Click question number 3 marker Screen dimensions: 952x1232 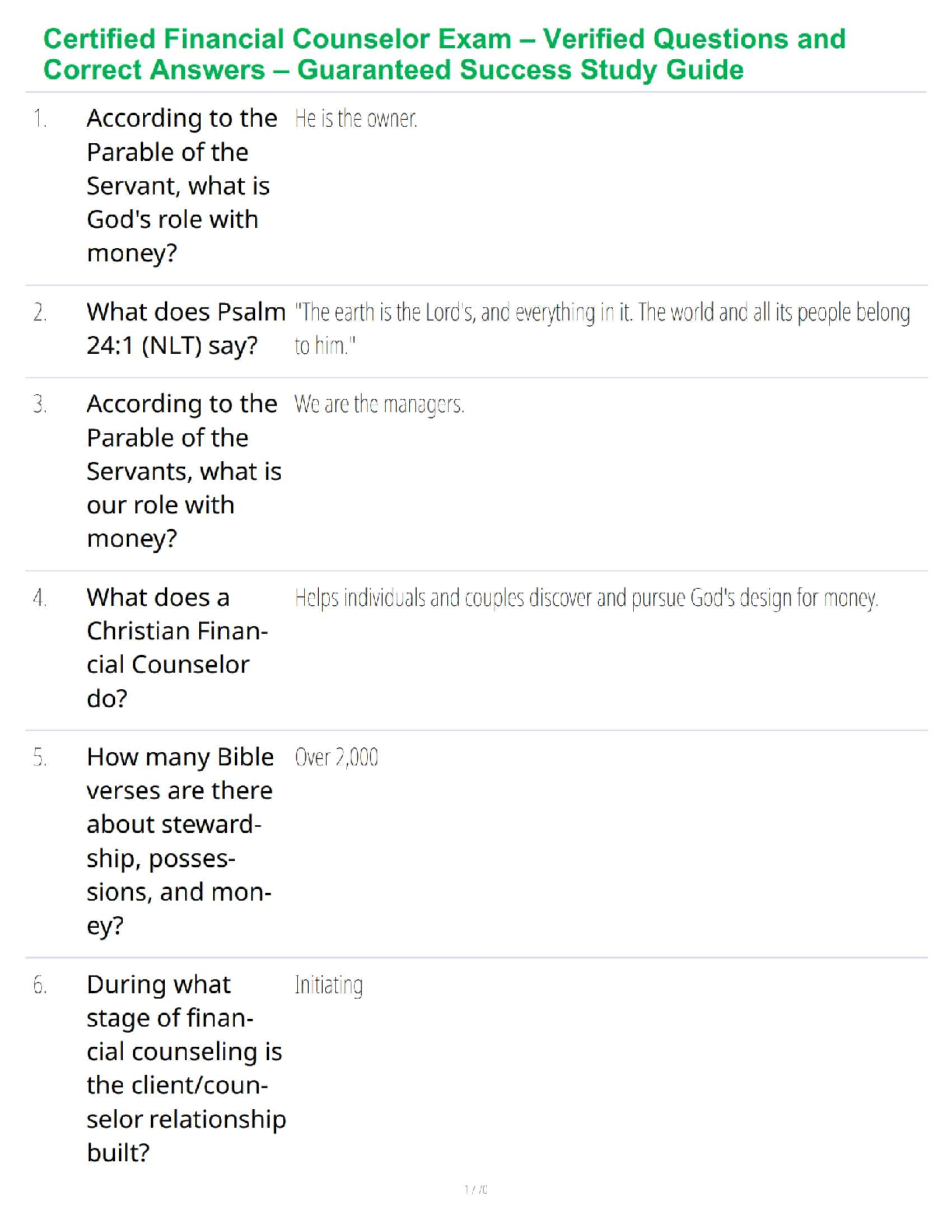[40, 404]
